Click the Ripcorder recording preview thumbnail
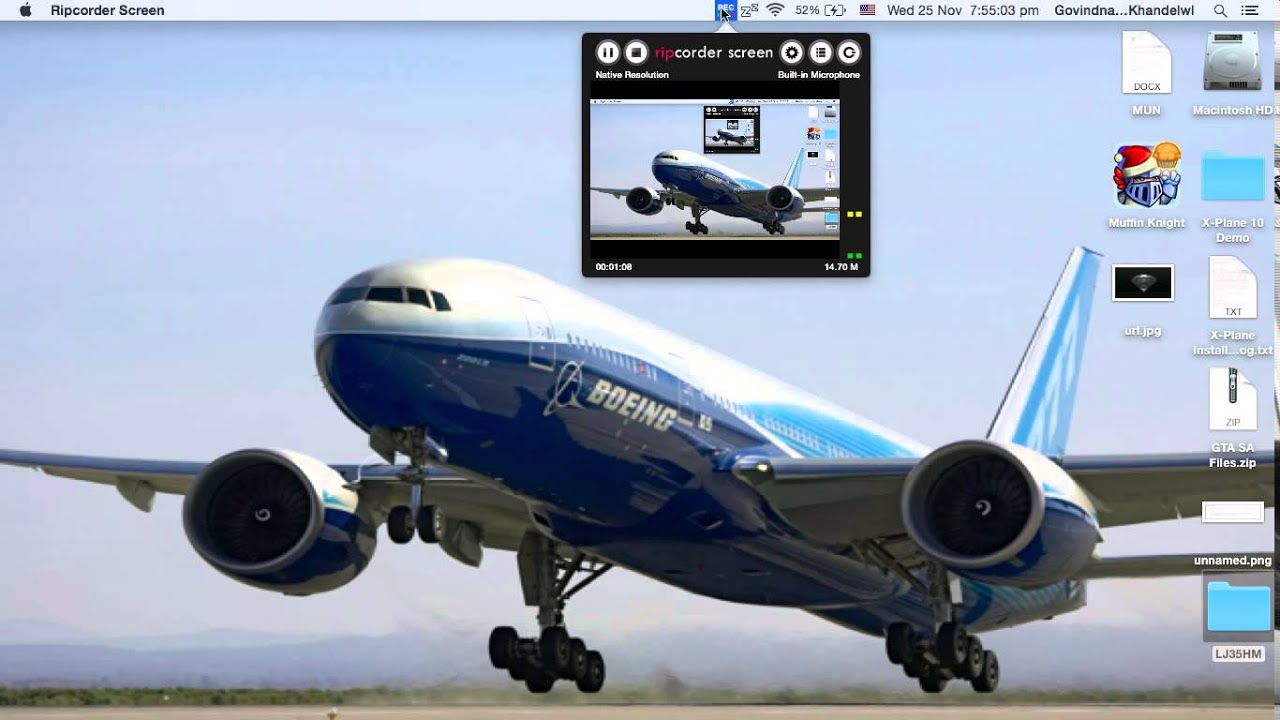 click(715, 168)
